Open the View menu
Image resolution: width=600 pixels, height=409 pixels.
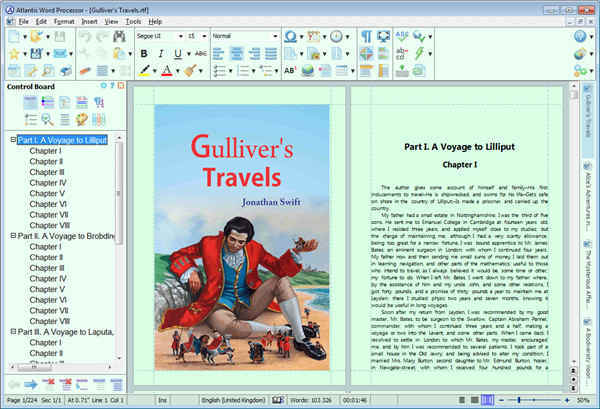[111, 21]
